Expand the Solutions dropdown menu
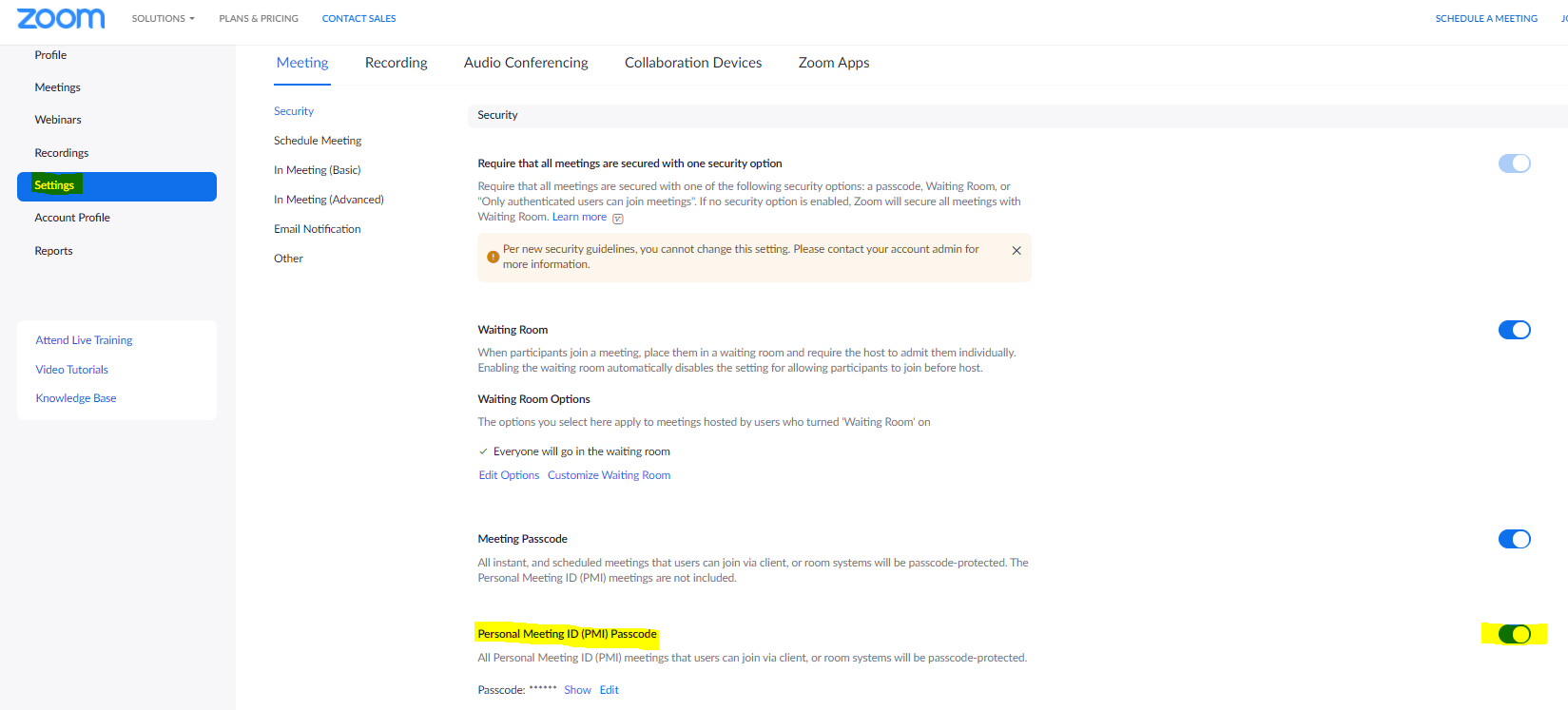Screen dimensions: 1568x710 click(163, 18)
